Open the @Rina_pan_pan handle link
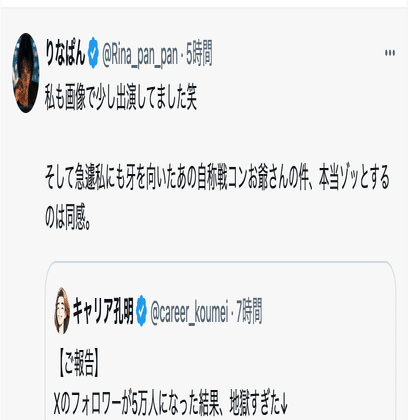Screen dimensions: 420x420 pos(139,55)
